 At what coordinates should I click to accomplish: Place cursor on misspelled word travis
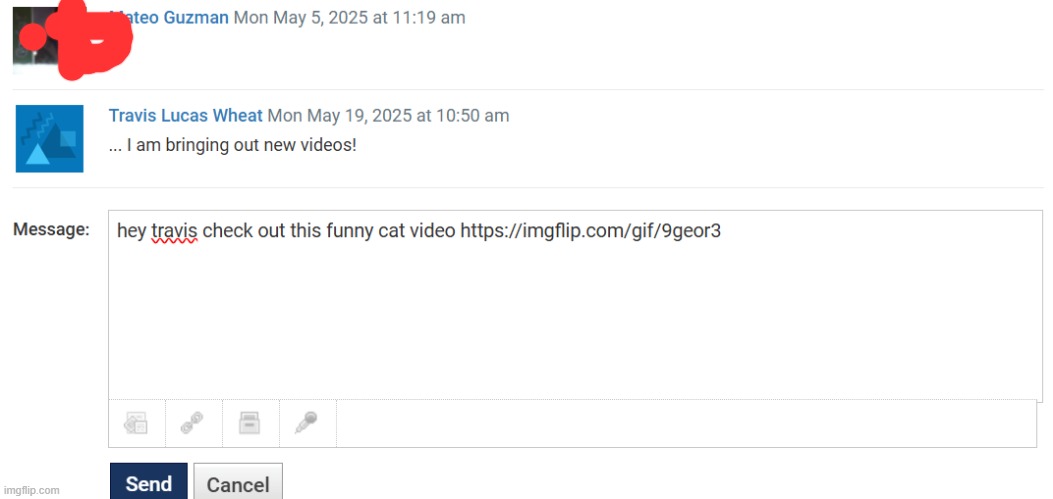click(174, 231)
